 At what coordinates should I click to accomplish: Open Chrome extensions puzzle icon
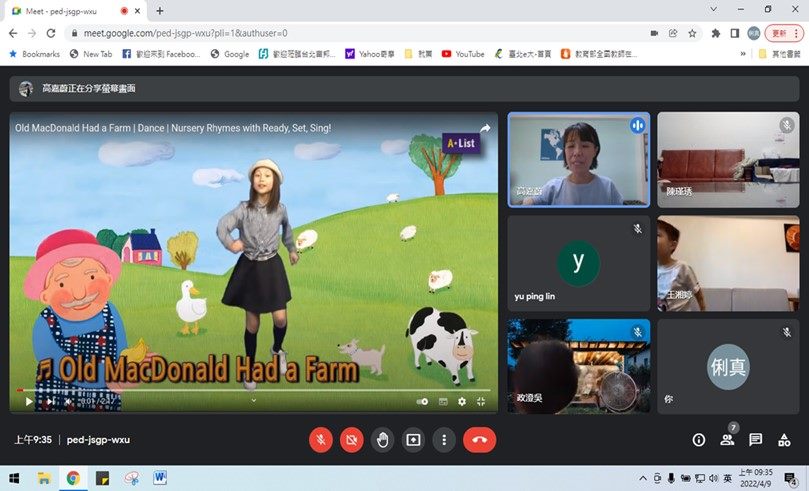click(x=716, y=32)
